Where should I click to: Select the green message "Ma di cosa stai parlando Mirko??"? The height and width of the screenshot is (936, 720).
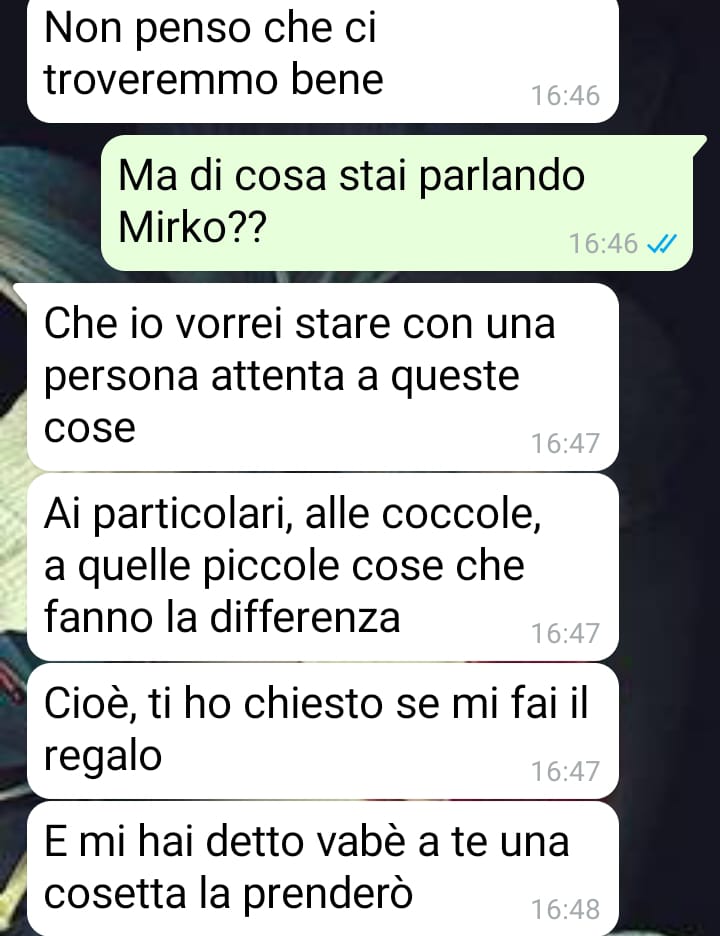(x=397, y=203)
